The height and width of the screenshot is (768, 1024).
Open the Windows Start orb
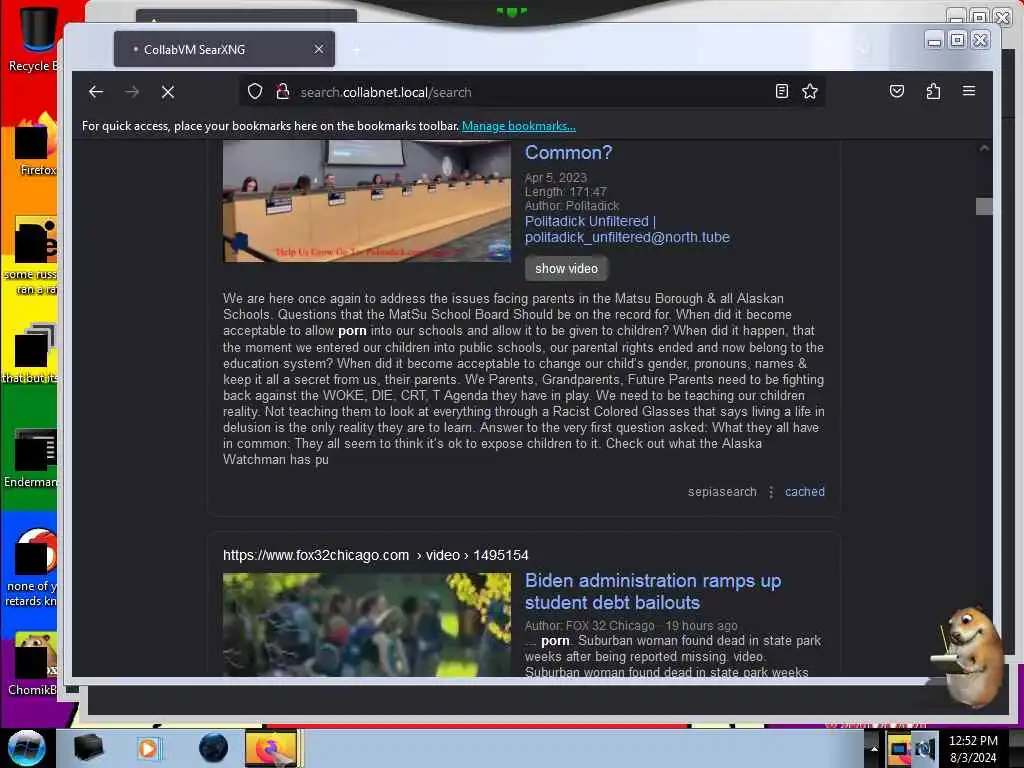27,748
